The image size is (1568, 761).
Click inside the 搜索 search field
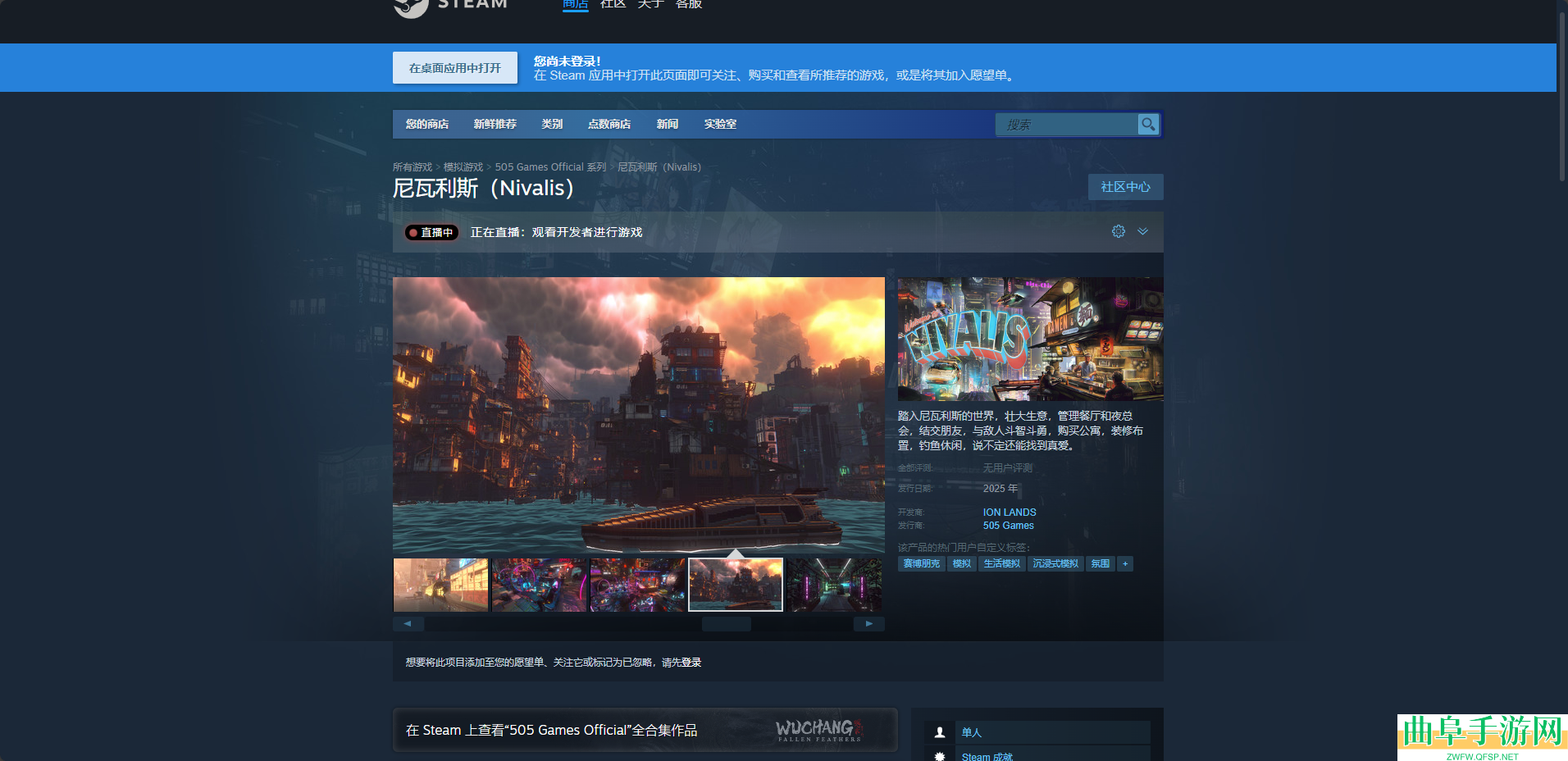tap(1066, 125)
